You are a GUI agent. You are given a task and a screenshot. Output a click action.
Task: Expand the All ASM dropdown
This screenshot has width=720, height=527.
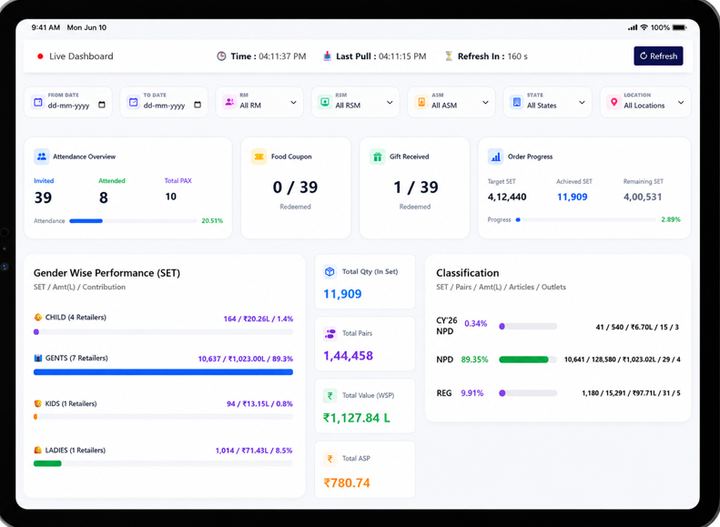tap(451, 102)
